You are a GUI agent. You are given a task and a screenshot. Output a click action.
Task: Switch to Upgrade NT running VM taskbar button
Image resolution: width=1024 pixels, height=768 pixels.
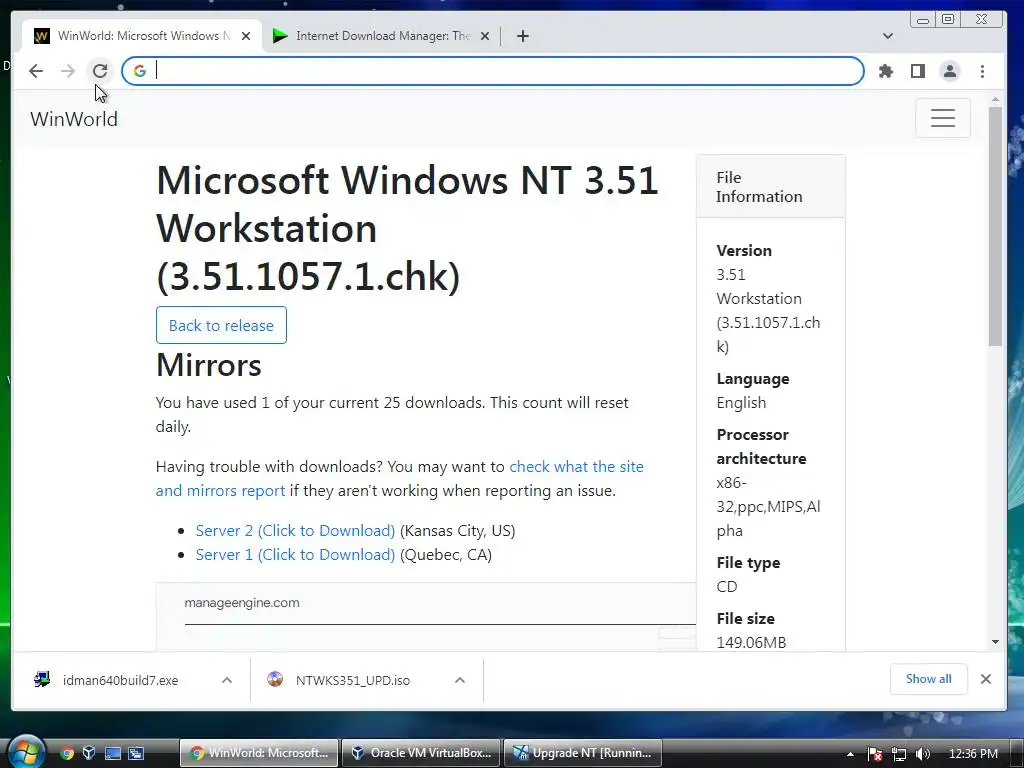click(x=584, y=753)
